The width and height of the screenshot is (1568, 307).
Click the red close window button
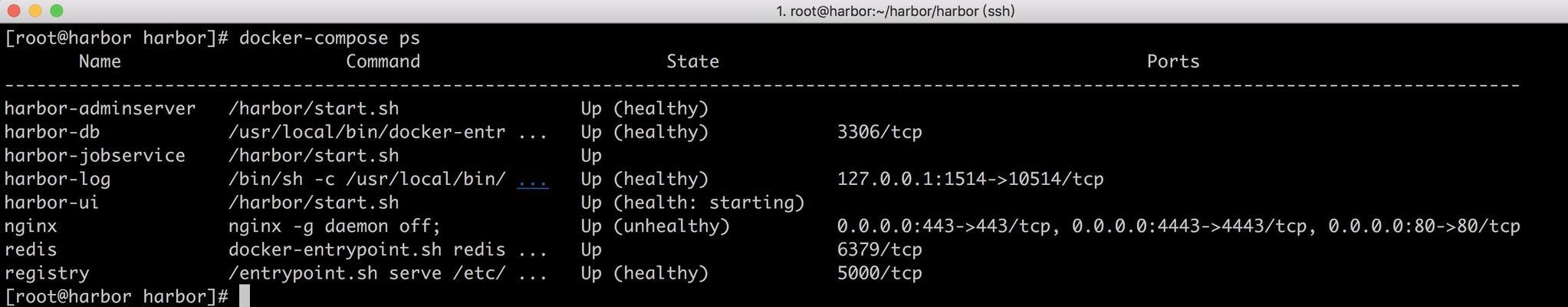pyautogui.click(x=12, y=11)
